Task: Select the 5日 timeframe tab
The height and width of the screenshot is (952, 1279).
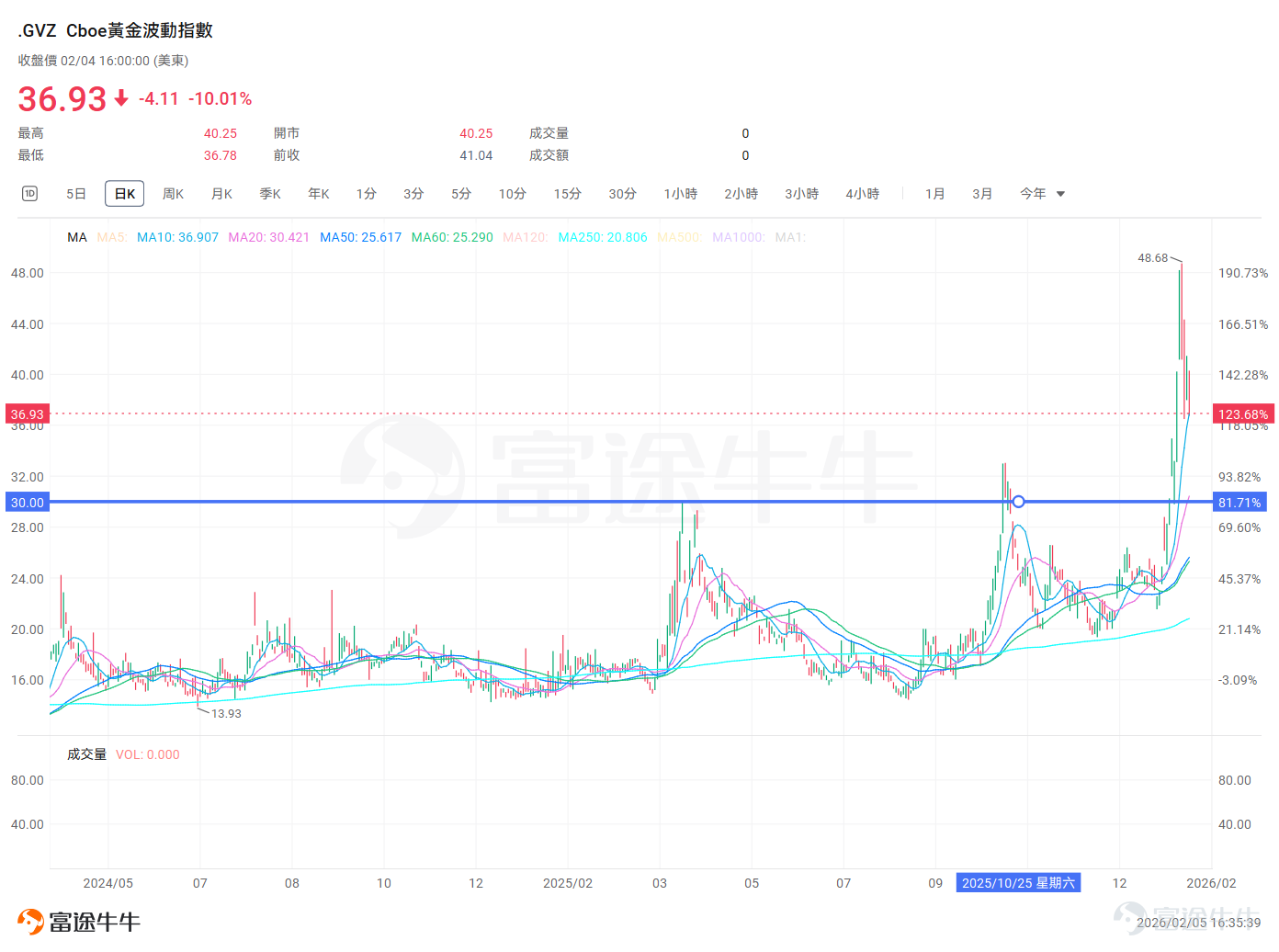Action: click(x=76, y=194)
